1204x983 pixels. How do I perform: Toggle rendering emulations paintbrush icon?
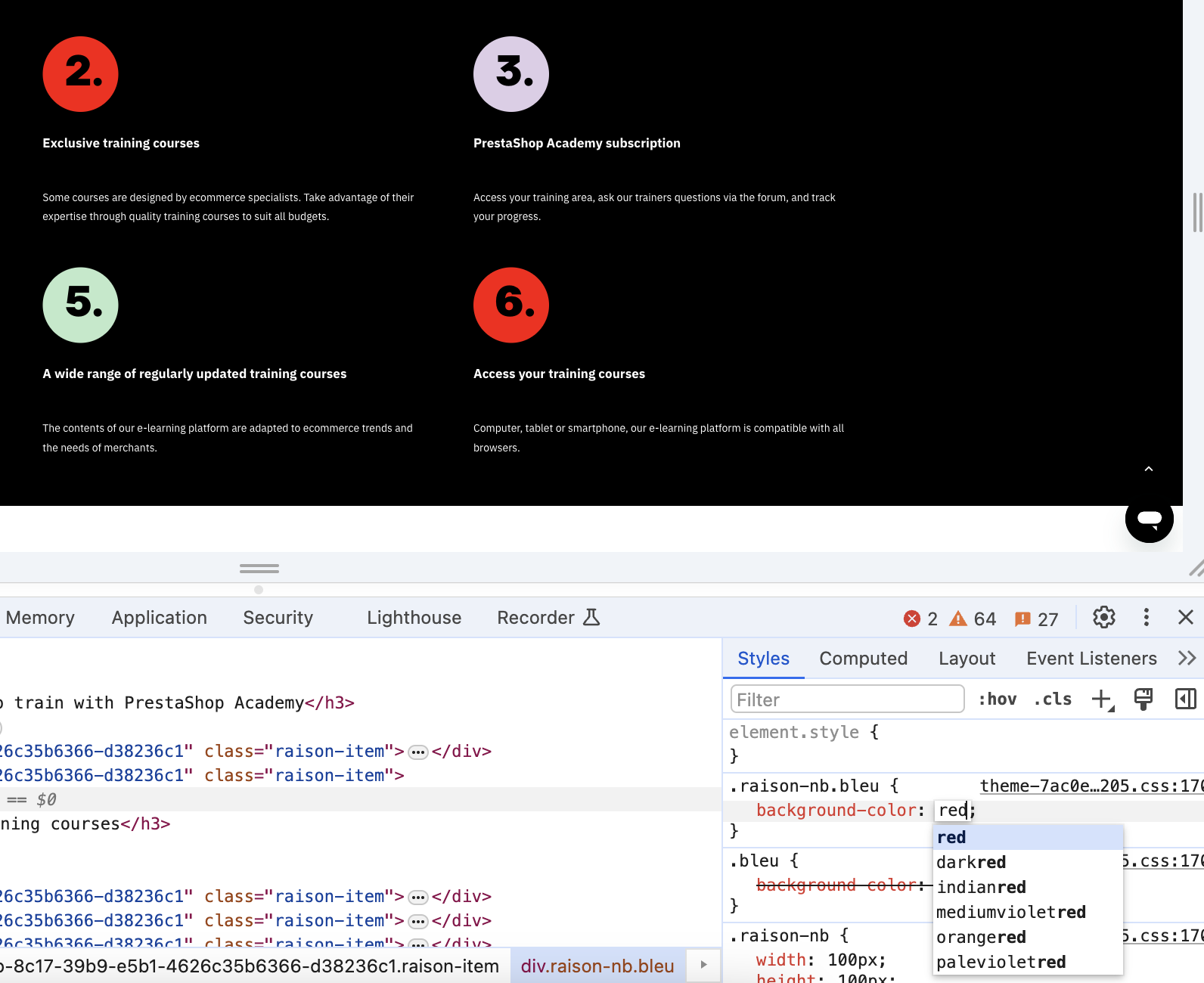(x=1143, y=699)
